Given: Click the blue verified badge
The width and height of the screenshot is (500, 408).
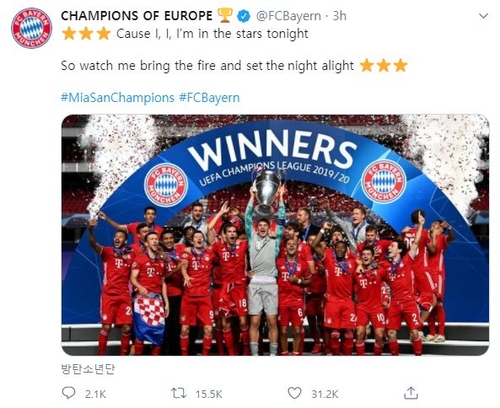Looking at the screenshot, I should [x=243, y=16].
